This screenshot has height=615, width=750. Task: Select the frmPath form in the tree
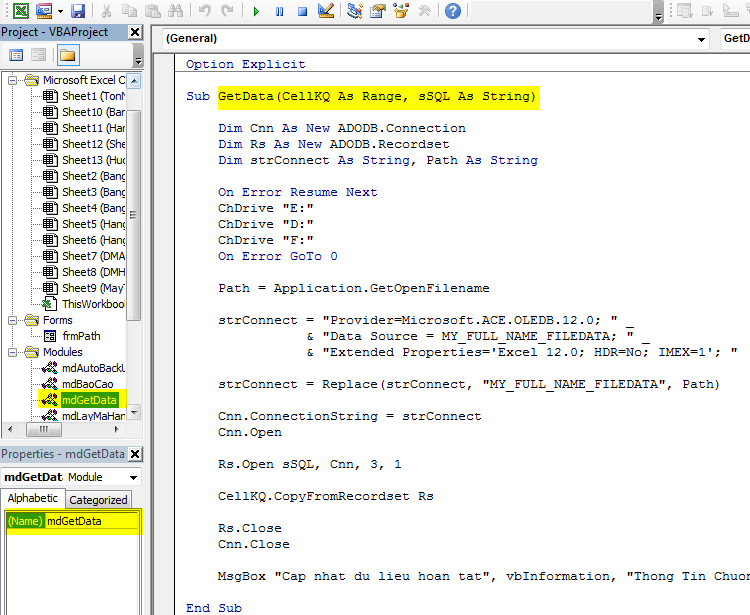point(81,336)
